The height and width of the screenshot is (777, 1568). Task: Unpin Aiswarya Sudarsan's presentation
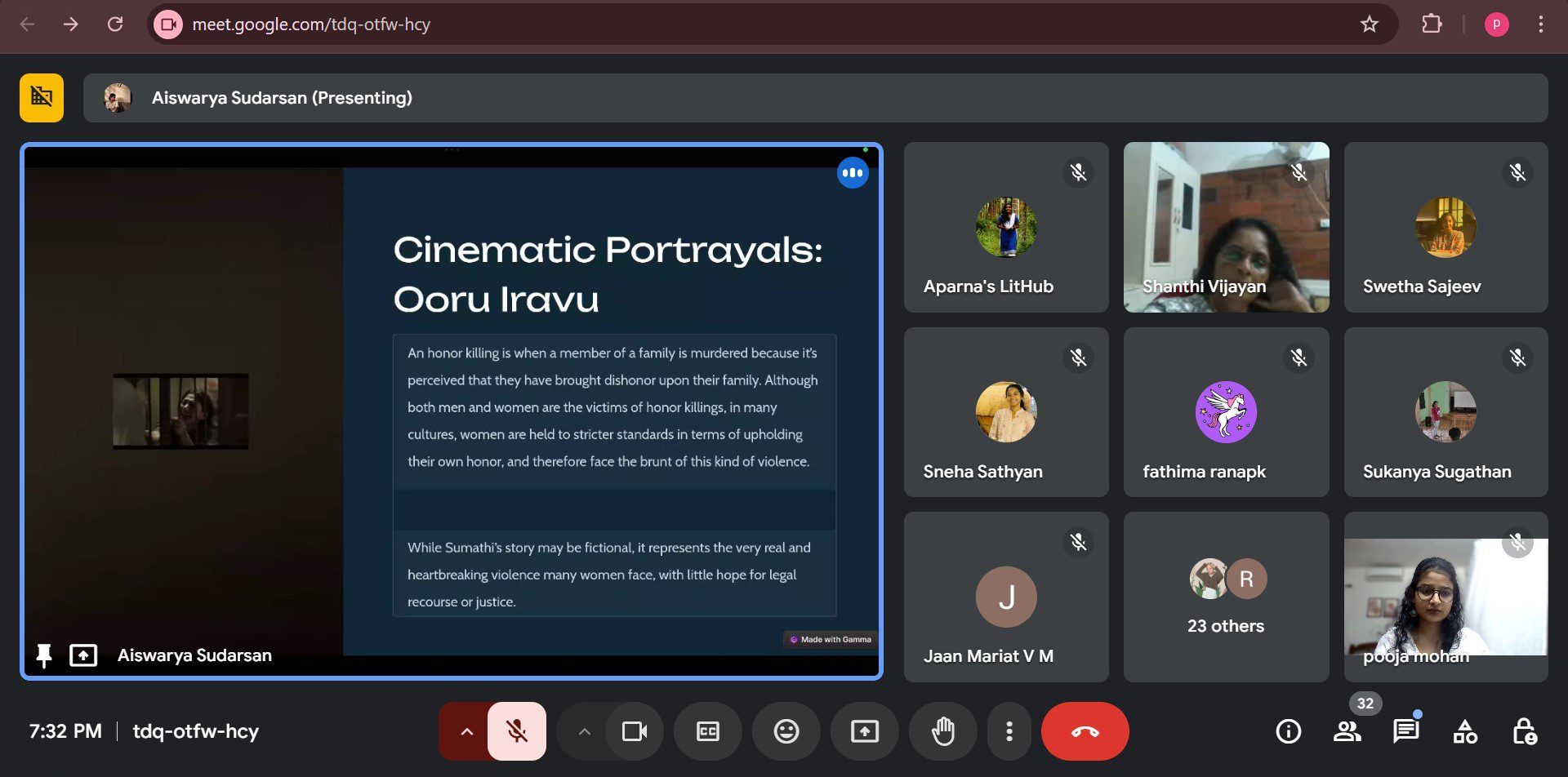point(44,655)
